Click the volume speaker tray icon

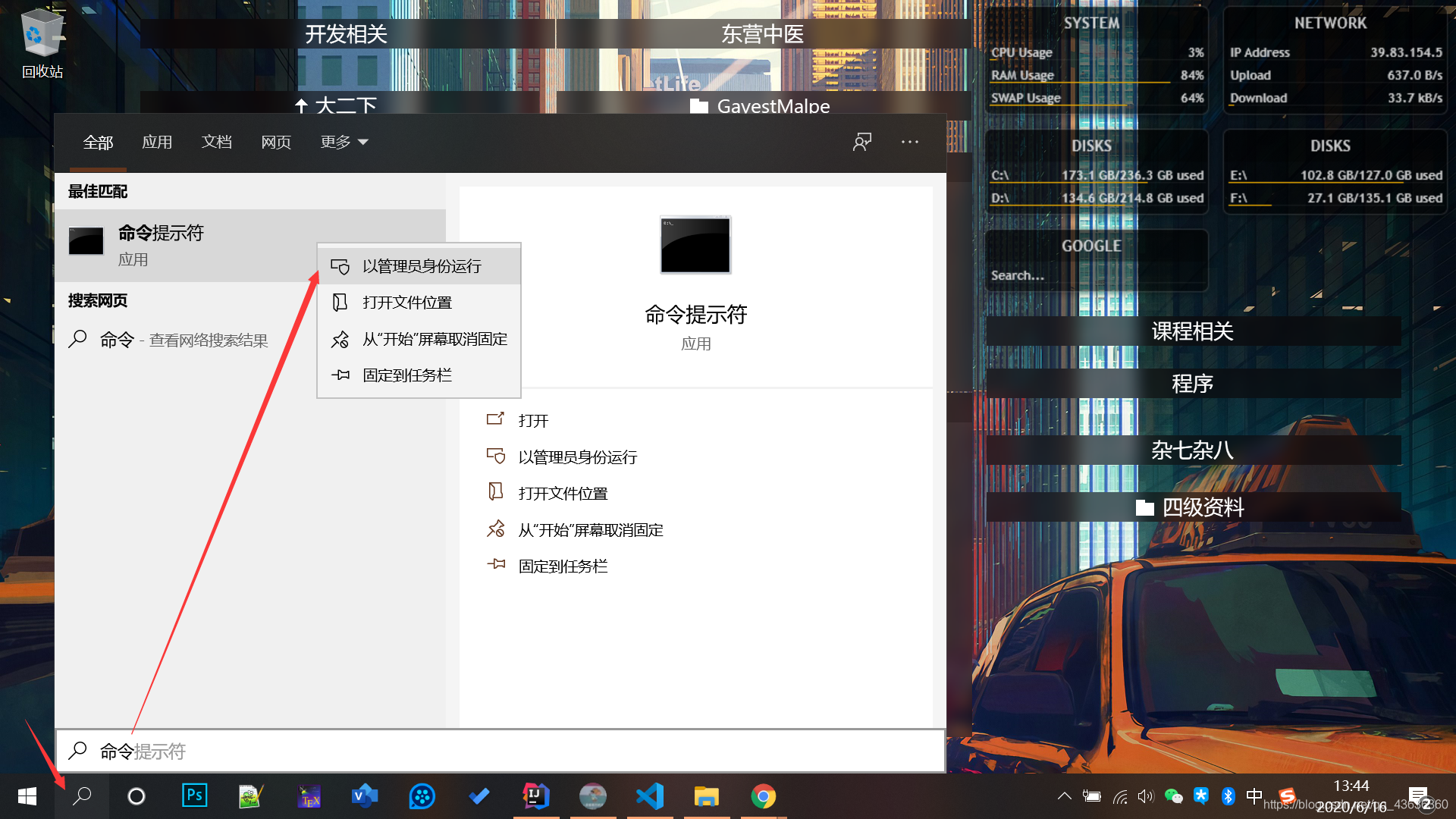(x=1146, y=796)
